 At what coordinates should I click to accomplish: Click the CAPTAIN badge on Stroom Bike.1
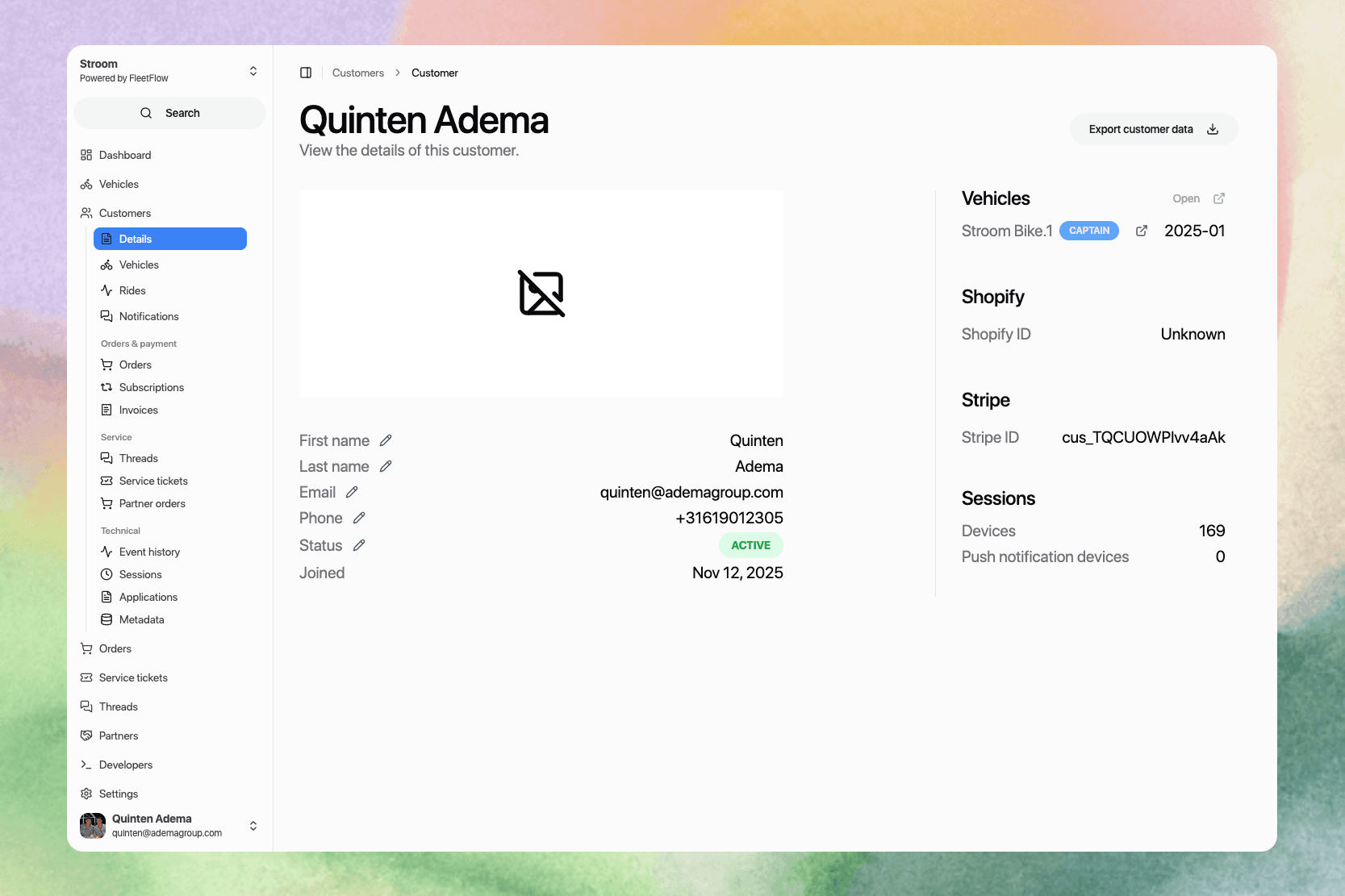[1088, 231]
